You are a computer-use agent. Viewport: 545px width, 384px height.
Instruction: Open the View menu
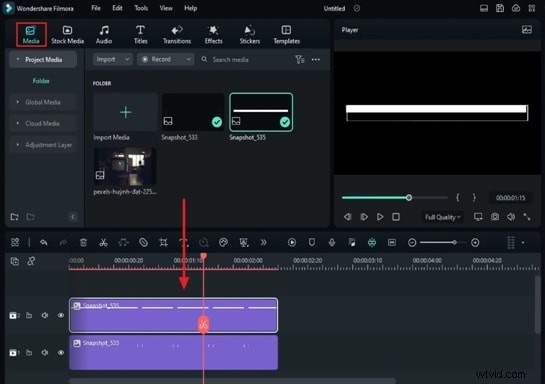tap(166, 8)
